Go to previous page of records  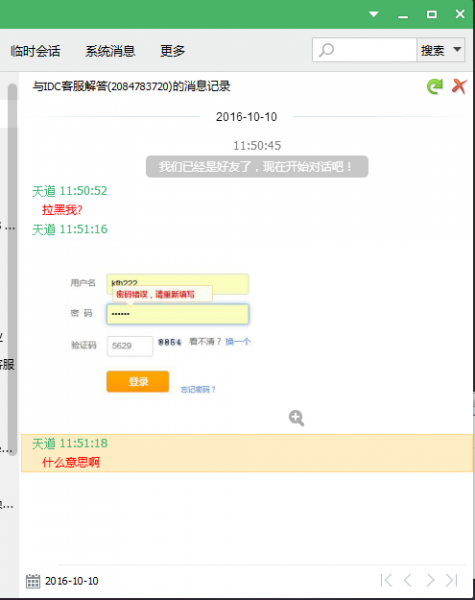click(x=408, y=580)
